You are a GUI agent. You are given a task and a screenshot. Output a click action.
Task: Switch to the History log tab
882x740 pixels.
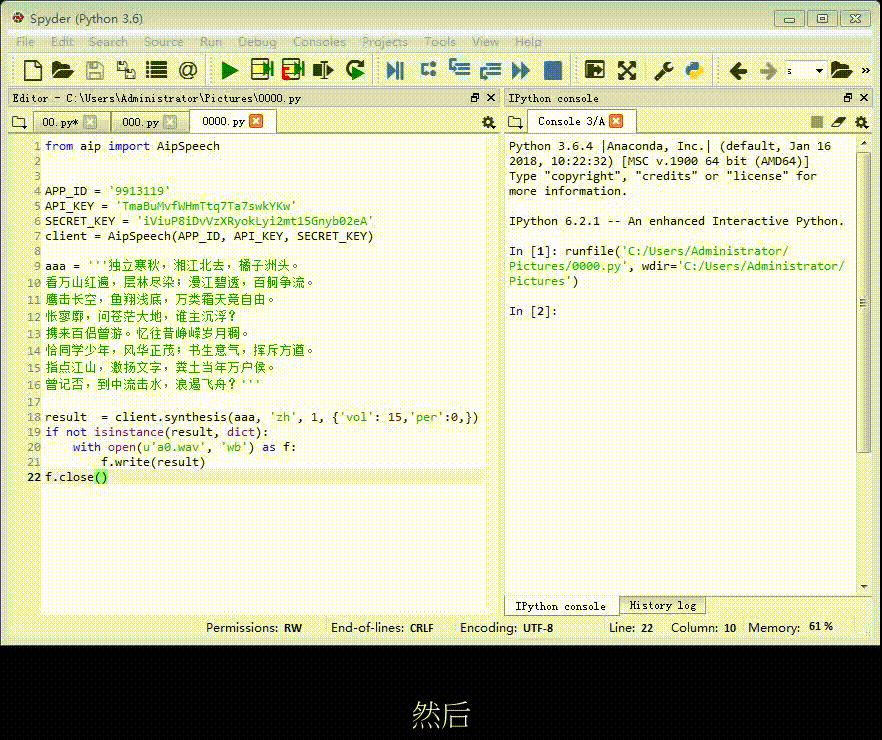[x=662, y=606]
